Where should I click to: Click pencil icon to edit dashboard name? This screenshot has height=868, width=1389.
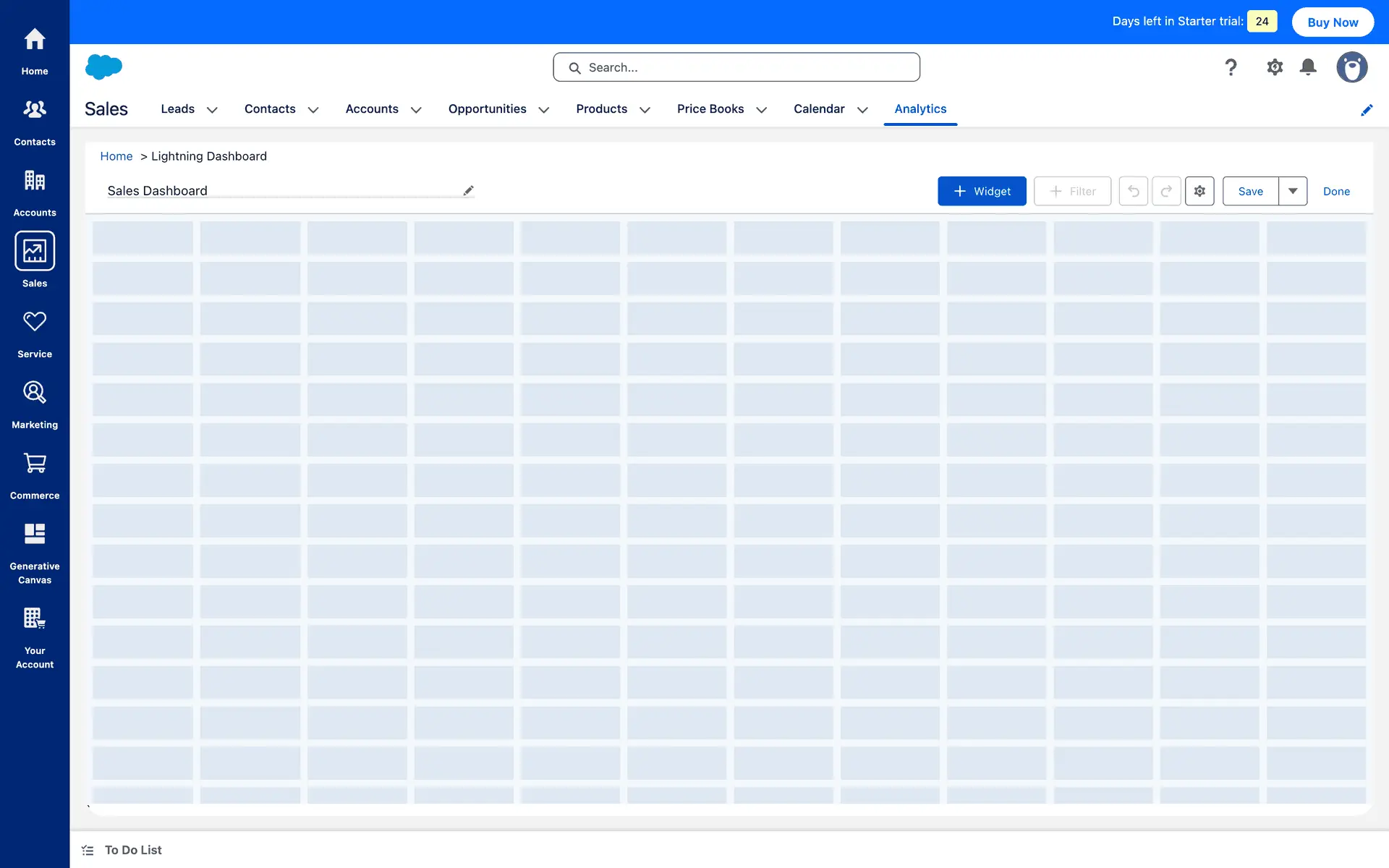[469, 190]
